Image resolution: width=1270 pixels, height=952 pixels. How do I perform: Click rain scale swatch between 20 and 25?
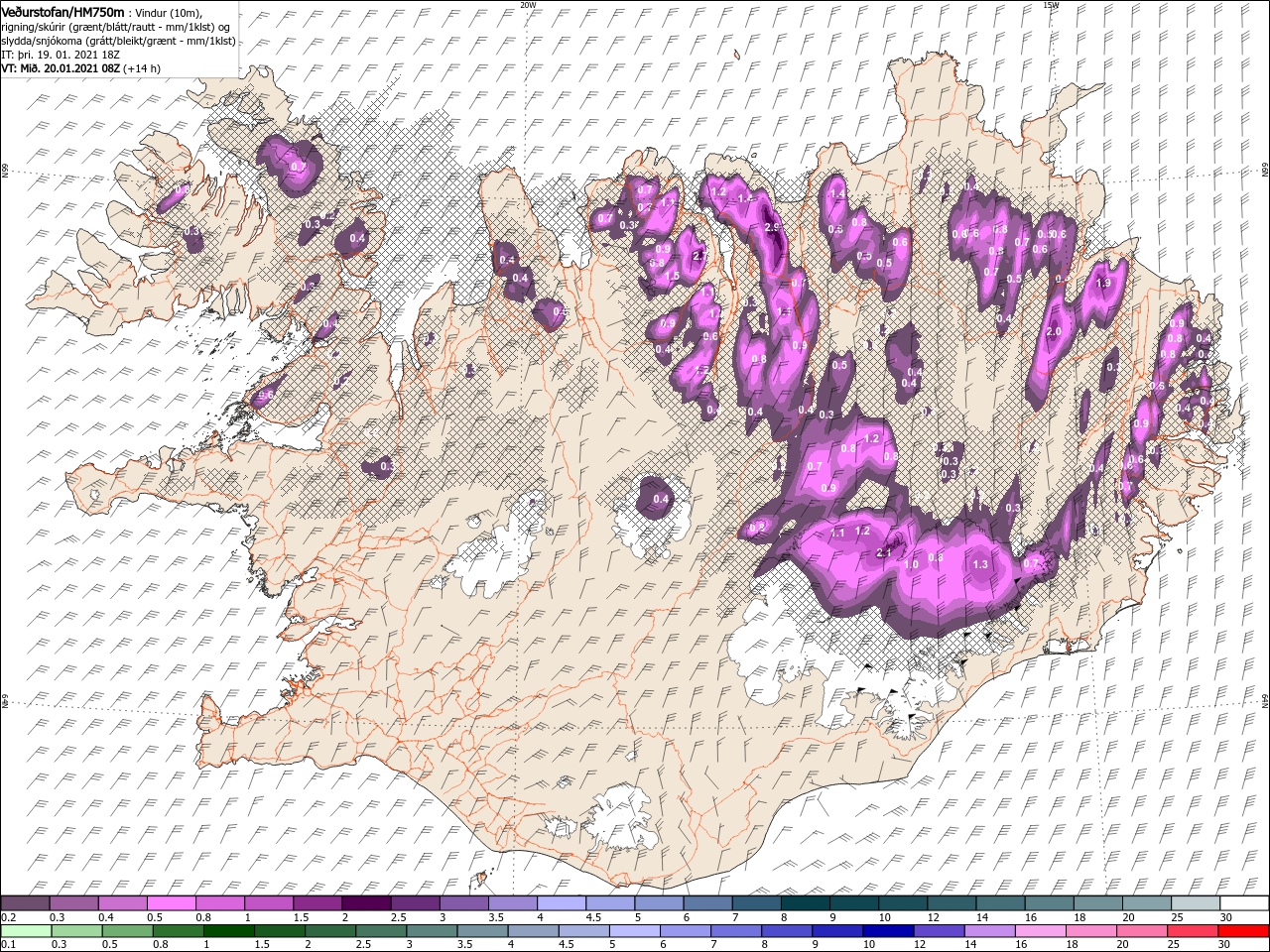[x=1142, y=931]
